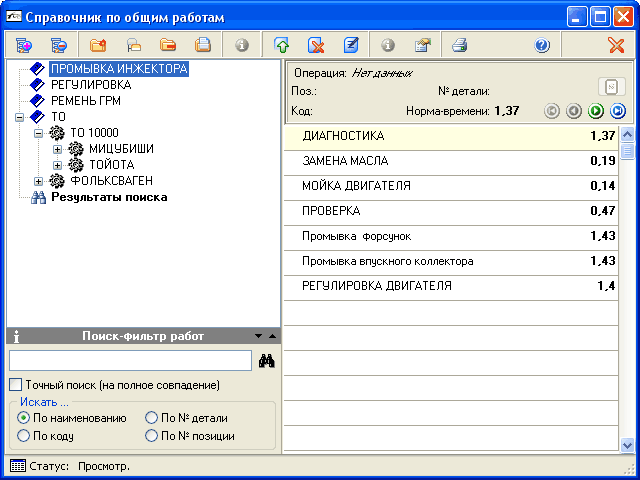Click the blue edit note toolbar icon
The image size is (640, 480).
(351, 45)
